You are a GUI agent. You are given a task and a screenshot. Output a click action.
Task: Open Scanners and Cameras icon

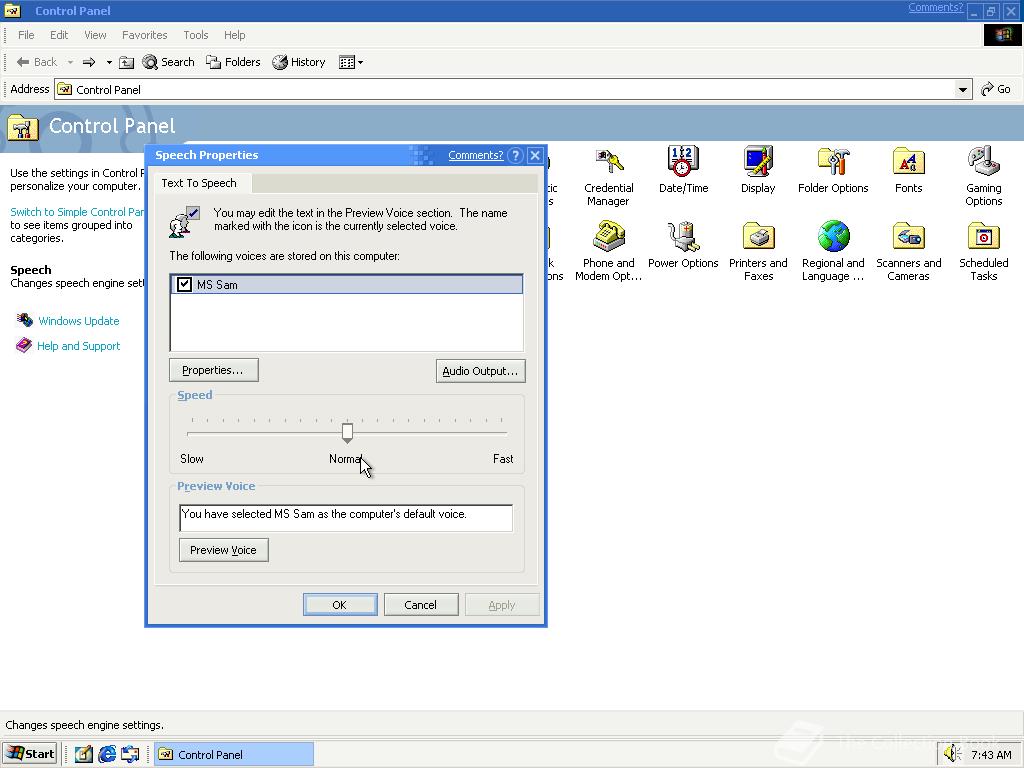click(x=908, y=251)
